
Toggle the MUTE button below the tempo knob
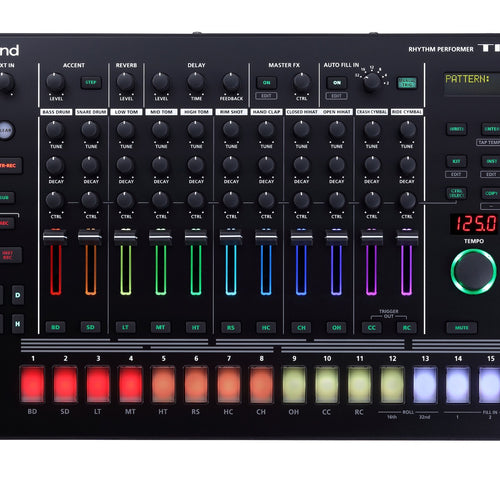[462, 327]
